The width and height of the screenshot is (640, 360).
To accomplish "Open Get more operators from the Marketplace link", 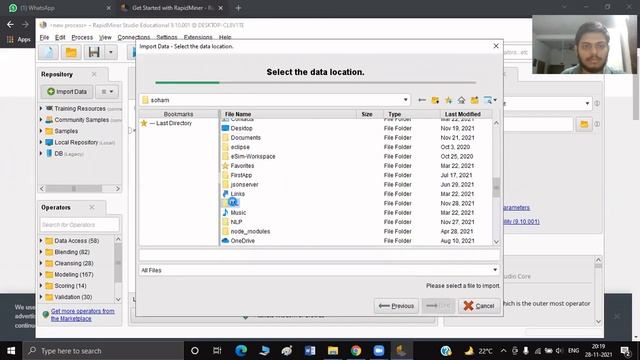I will click(x=82, y=315).
